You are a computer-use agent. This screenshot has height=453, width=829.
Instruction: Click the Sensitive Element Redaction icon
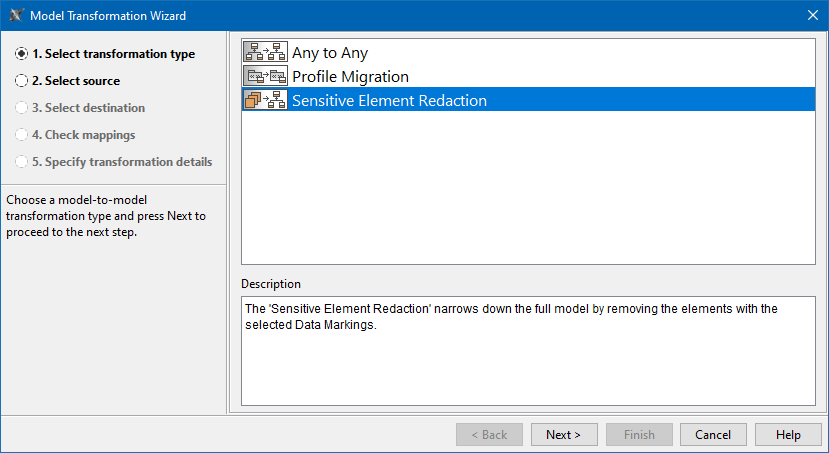265,100
